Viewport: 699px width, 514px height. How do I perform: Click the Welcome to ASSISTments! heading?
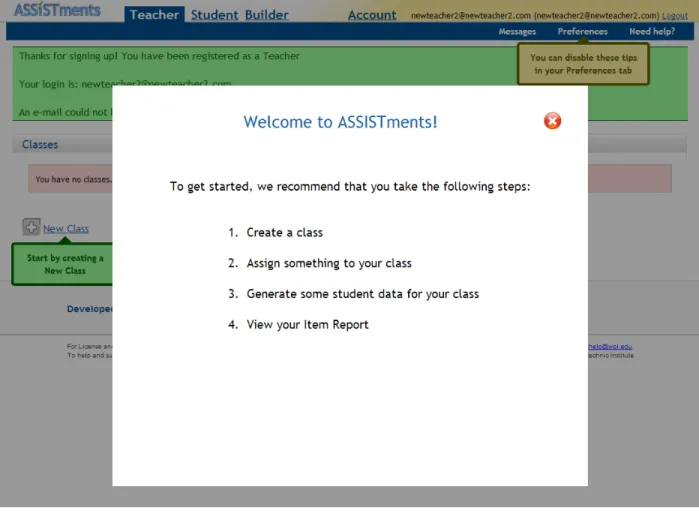click(x=340, y=122)
